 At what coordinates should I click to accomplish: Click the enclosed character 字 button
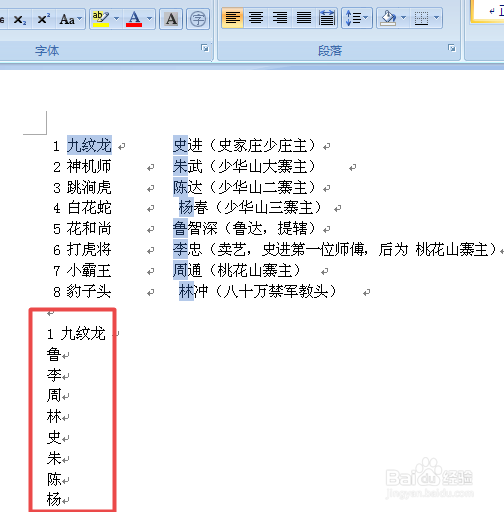pos(198,19)
